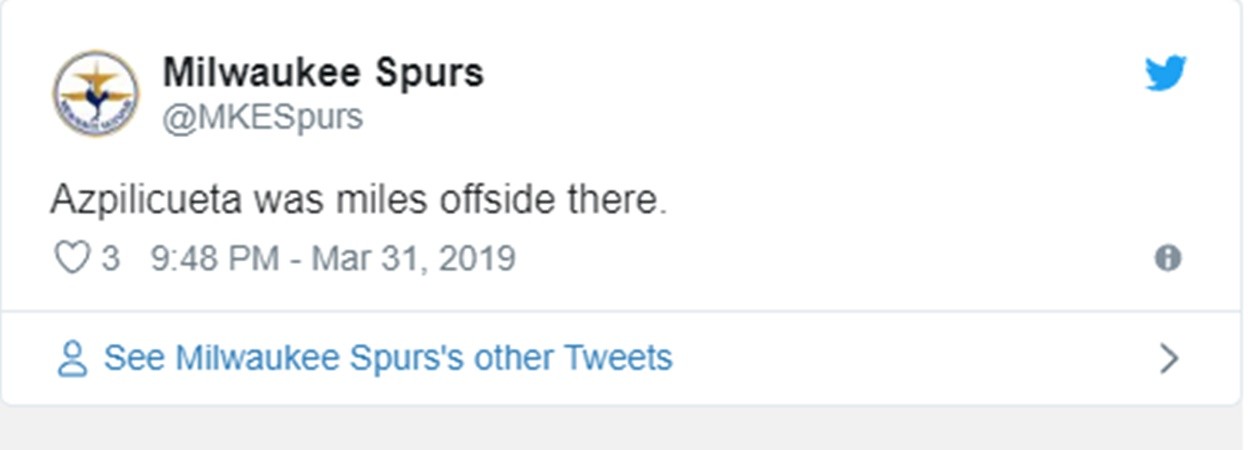The width and height of the screenshot is (1251, 450).
Task: Click the tweet text about Azpilicueta
Action: tap(357, 201)
